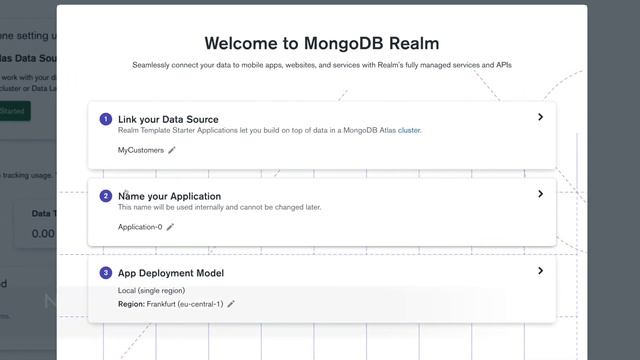
Task: Click the Welcome to MongoDB Realm title
Action: [322, 43]
